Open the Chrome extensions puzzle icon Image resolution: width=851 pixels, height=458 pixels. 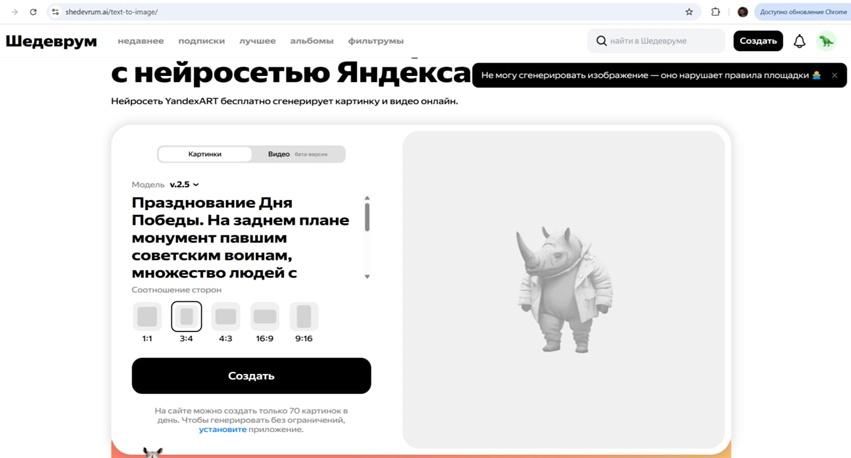[715, 12]
